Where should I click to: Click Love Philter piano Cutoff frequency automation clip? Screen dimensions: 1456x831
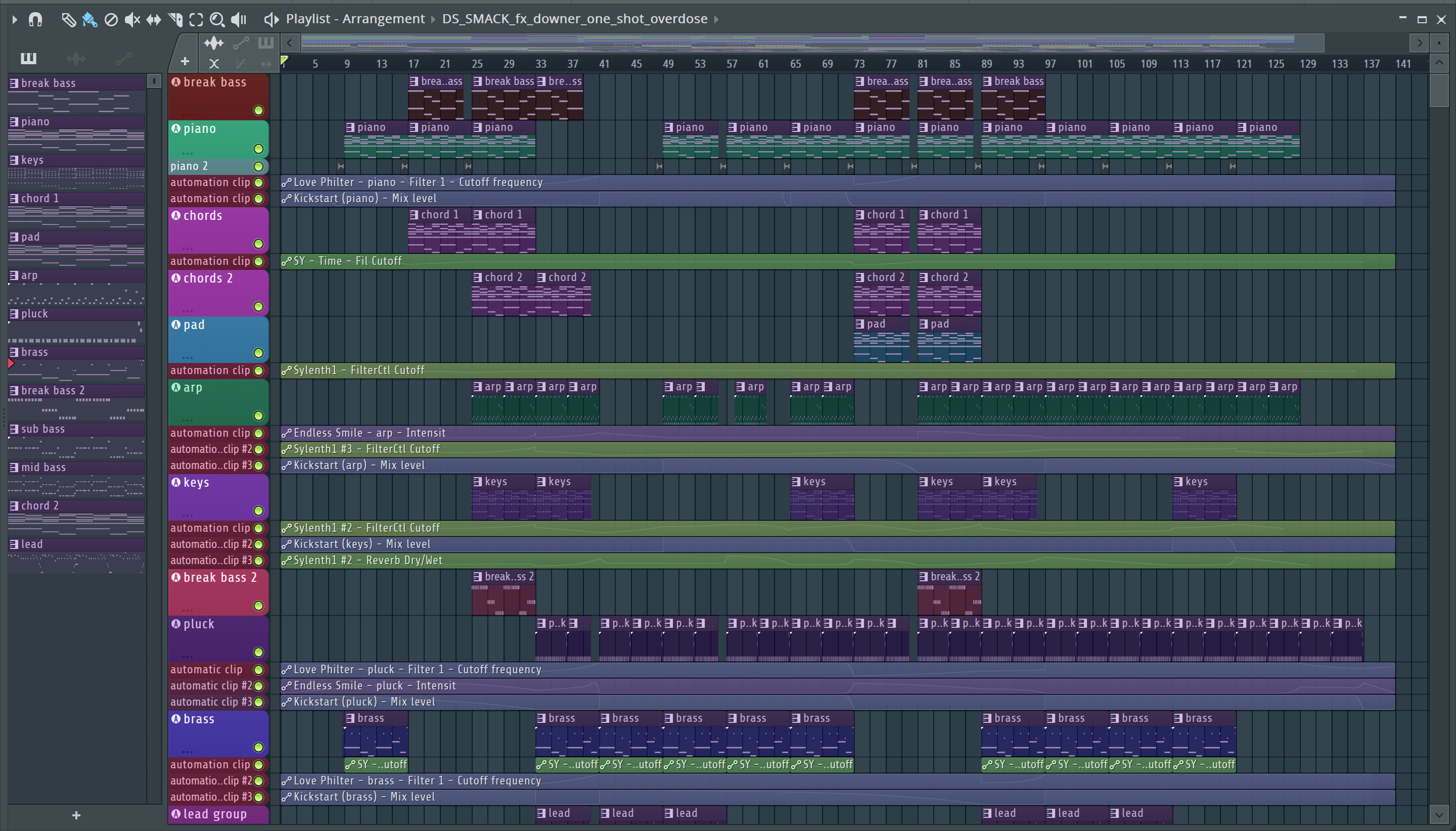click(837, 182)
